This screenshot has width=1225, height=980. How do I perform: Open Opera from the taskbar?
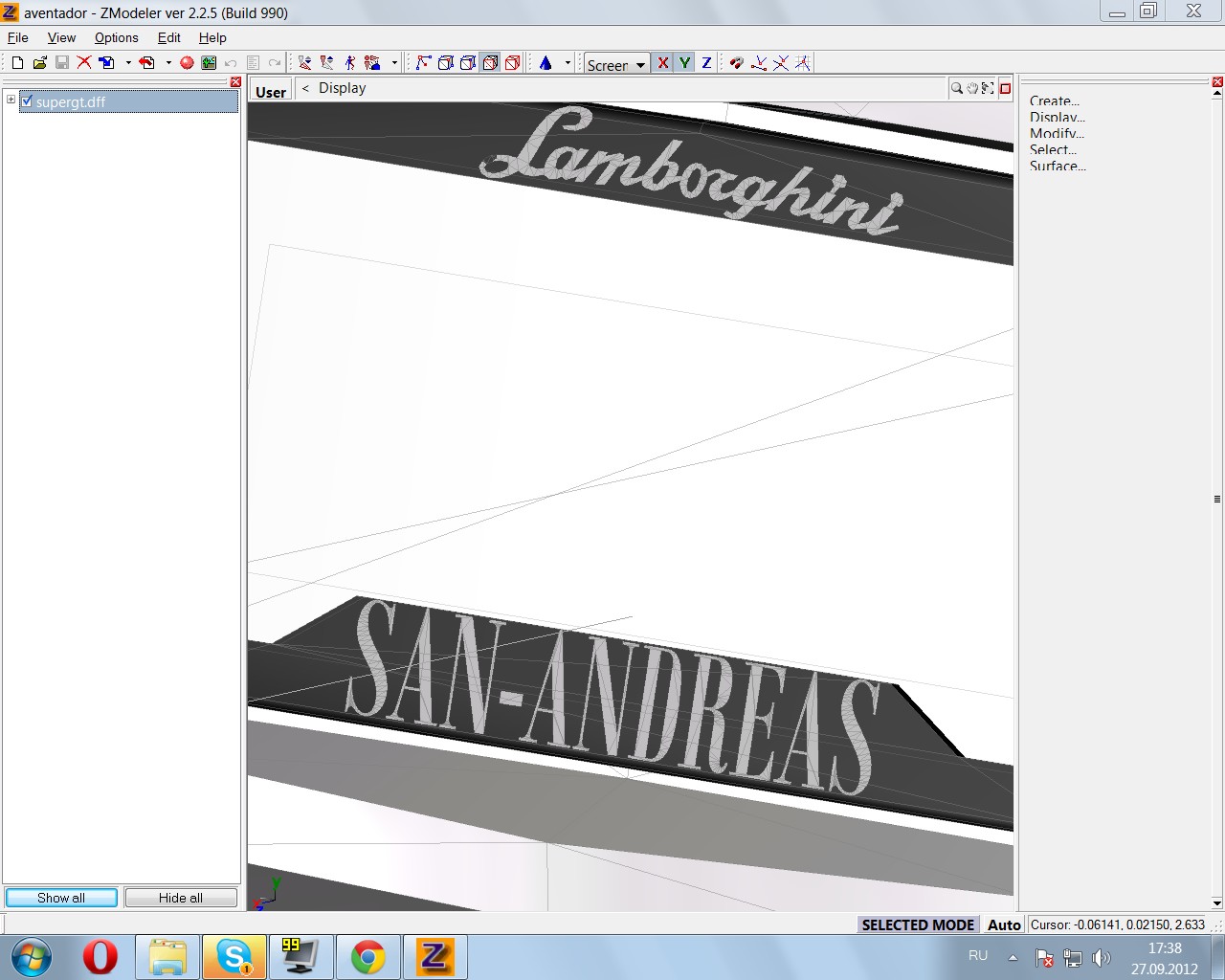click(100, 957)
